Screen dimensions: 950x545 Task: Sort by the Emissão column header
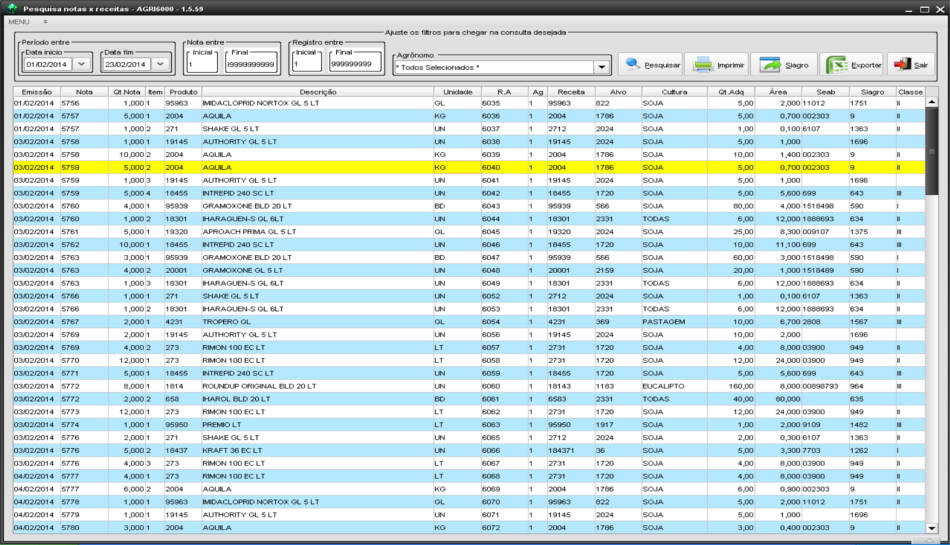[x=37, y=92]
